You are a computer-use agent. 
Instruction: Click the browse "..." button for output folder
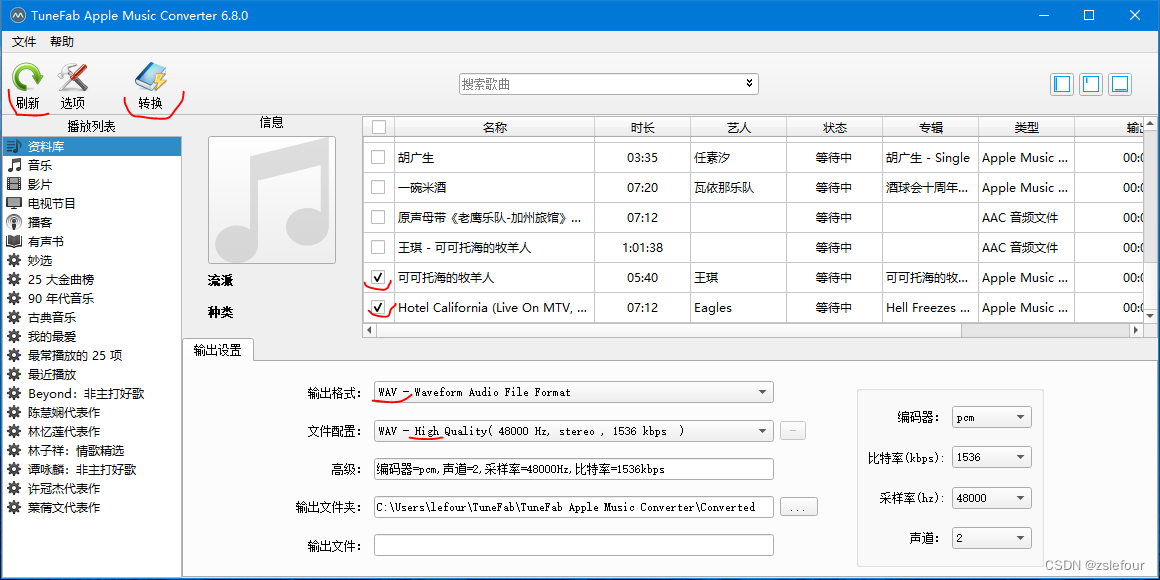point(798,507)
